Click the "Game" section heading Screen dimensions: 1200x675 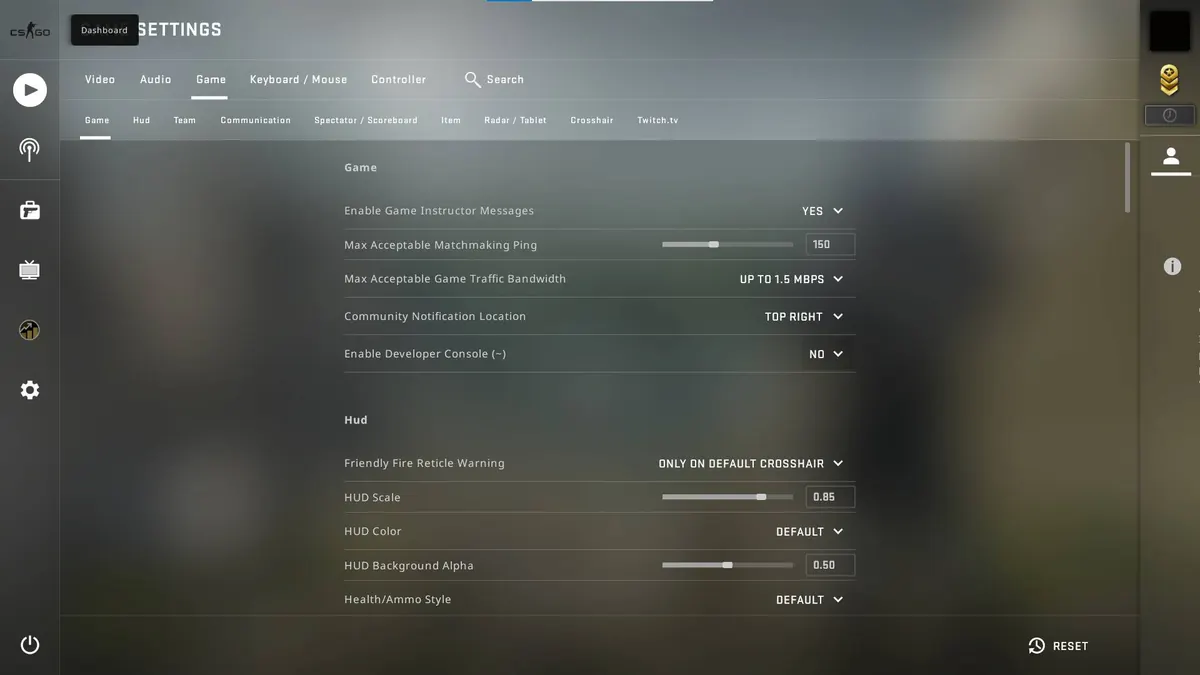pos(361,168)
